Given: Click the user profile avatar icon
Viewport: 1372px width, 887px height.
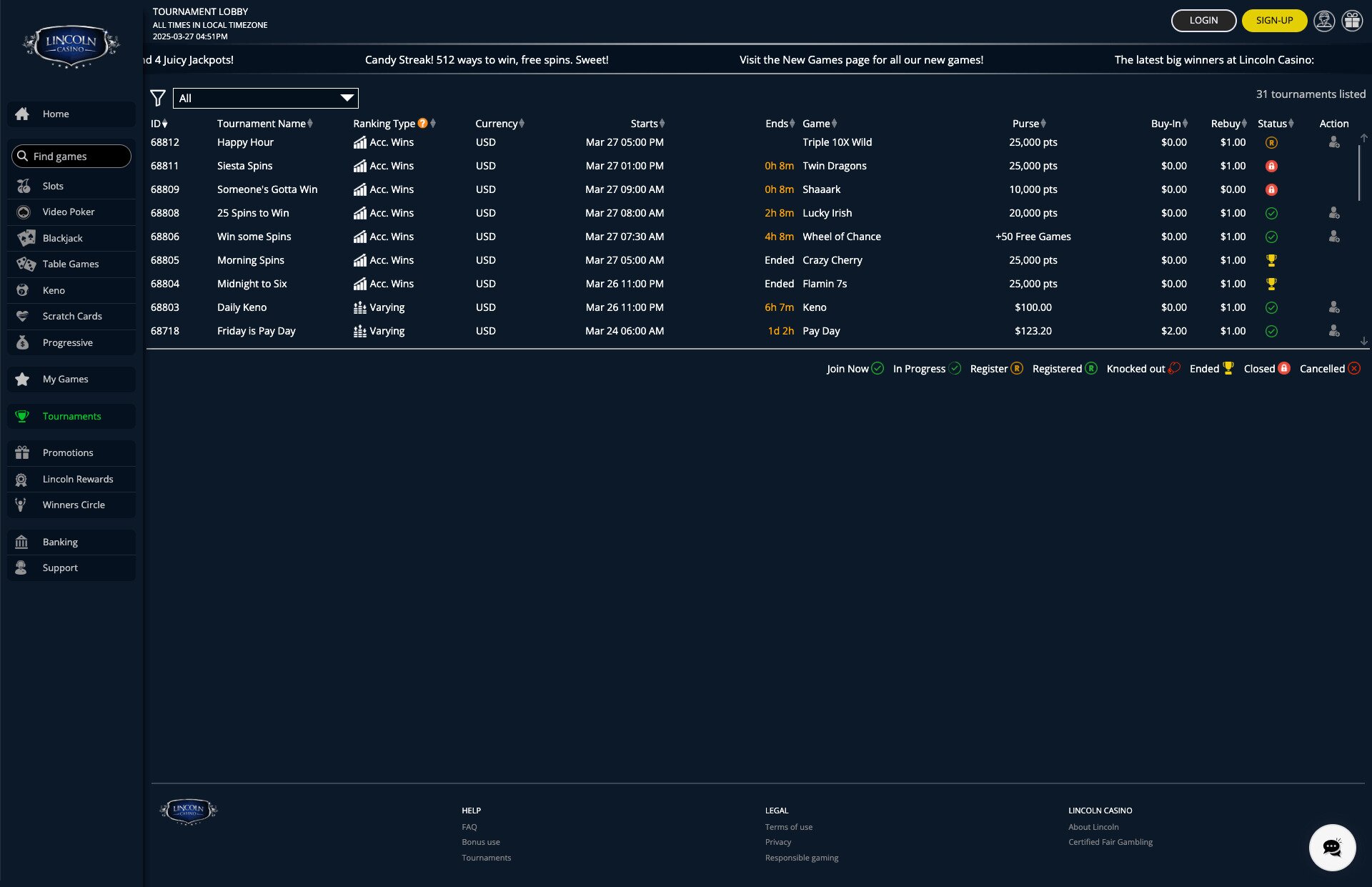Looking at the screenshot, I should (x=1323, y=21).
